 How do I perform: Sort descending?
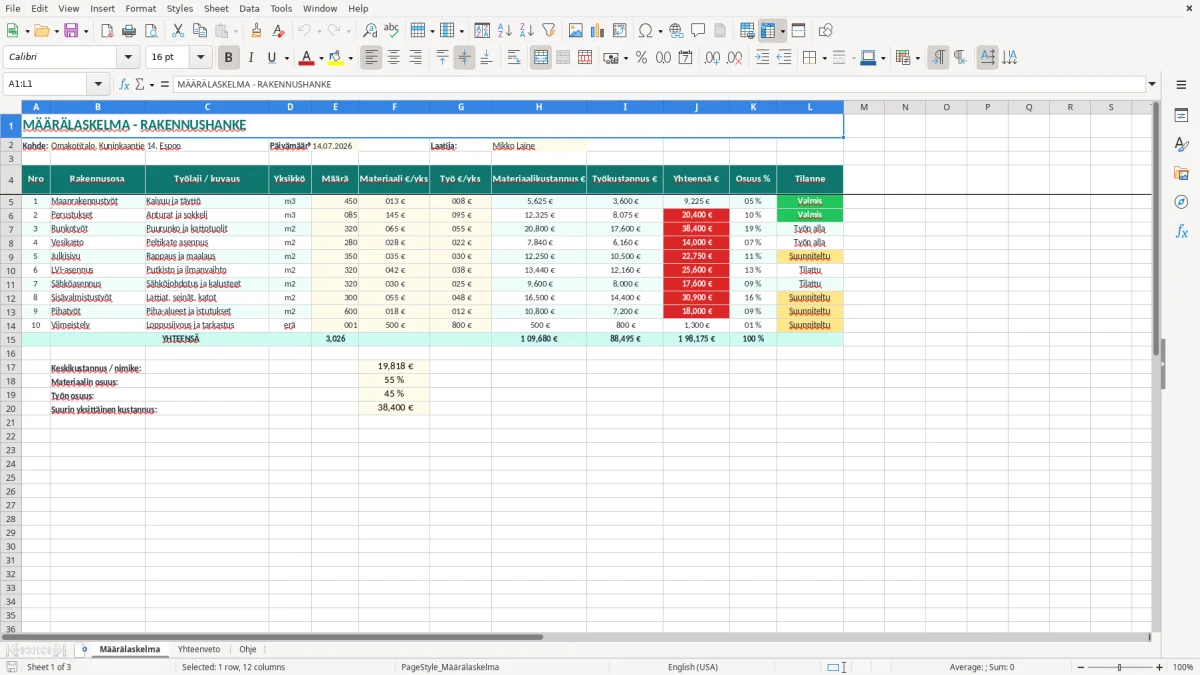[527, 31]
